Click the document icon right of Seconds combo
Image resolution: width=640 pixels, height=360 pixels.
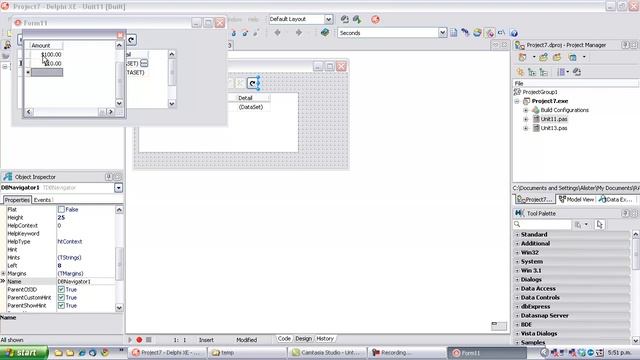453,33
